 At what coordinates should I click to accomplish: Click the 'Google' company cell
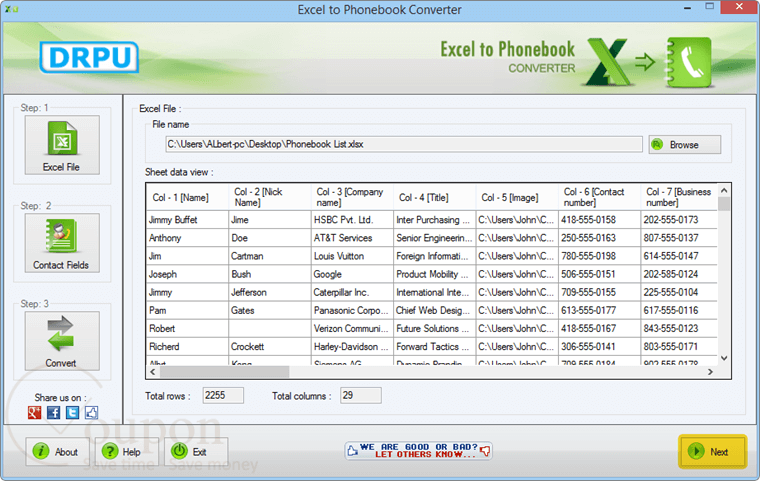(x=352, y=274)
